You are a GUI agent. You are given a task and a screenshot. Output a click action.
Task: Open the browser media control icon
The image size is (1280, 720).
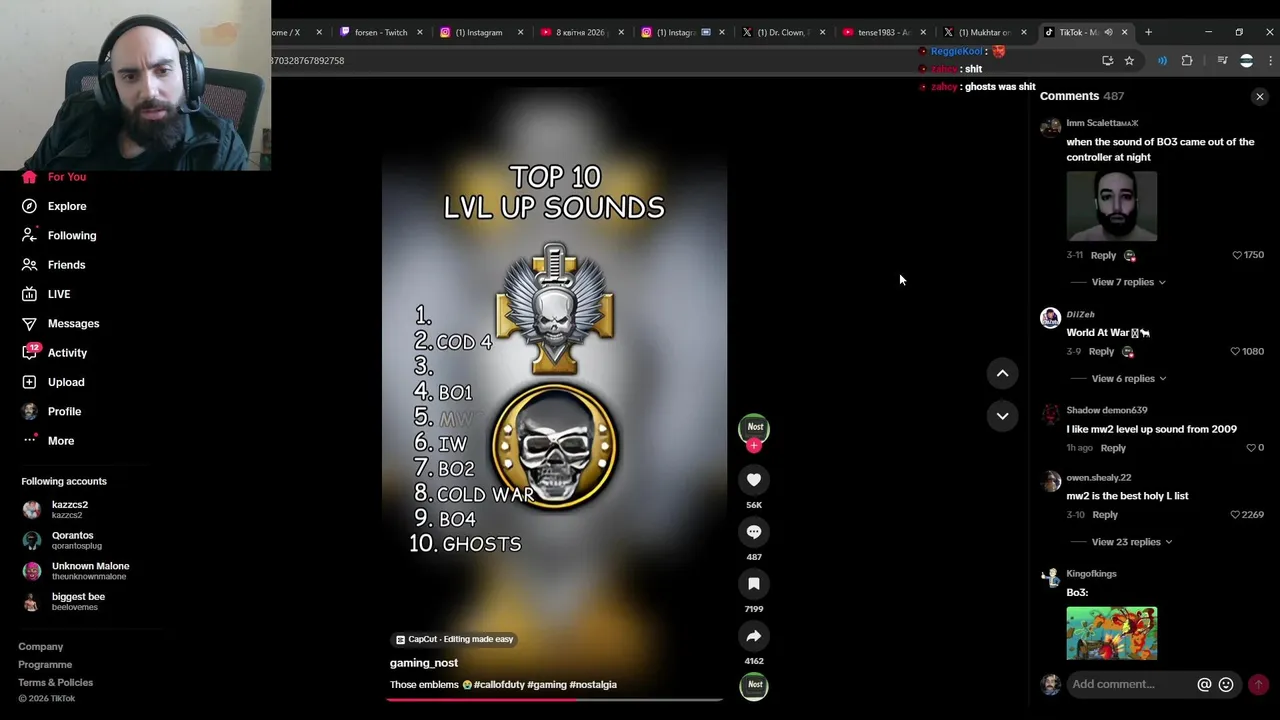pos(1222,61)
